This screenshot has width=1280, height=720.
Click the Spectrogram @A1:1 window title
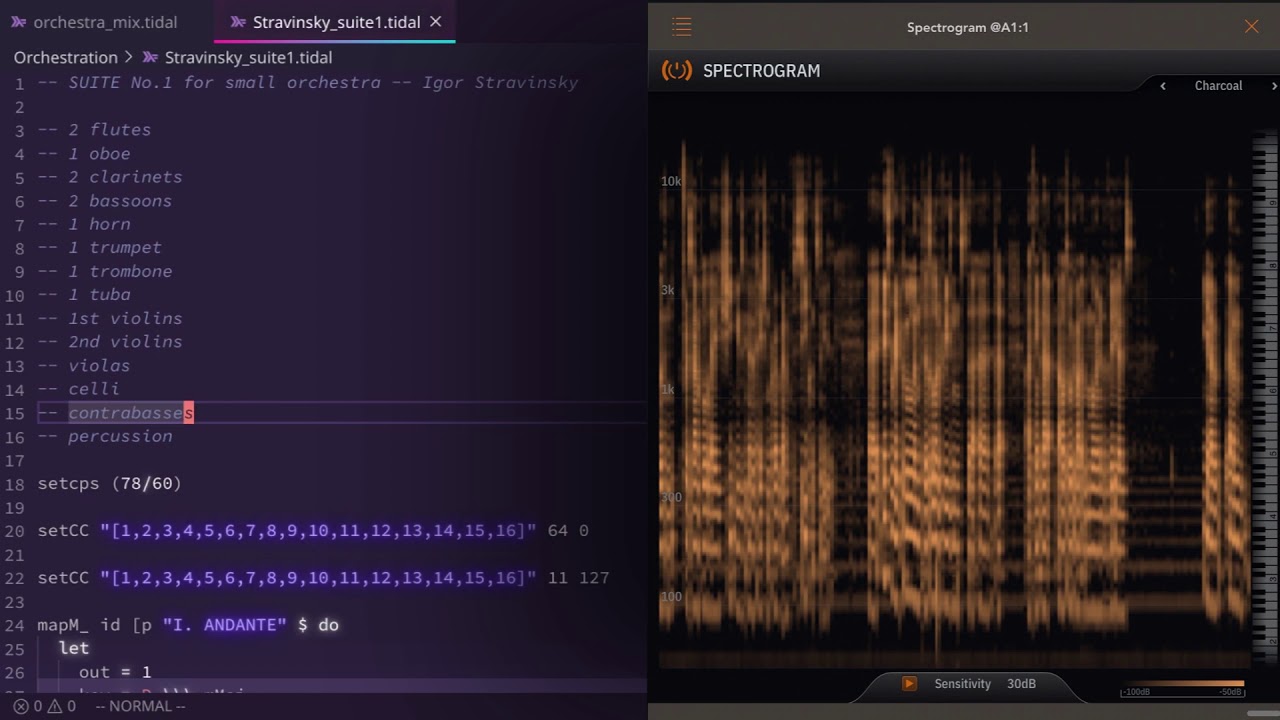(x=967, y=27)
